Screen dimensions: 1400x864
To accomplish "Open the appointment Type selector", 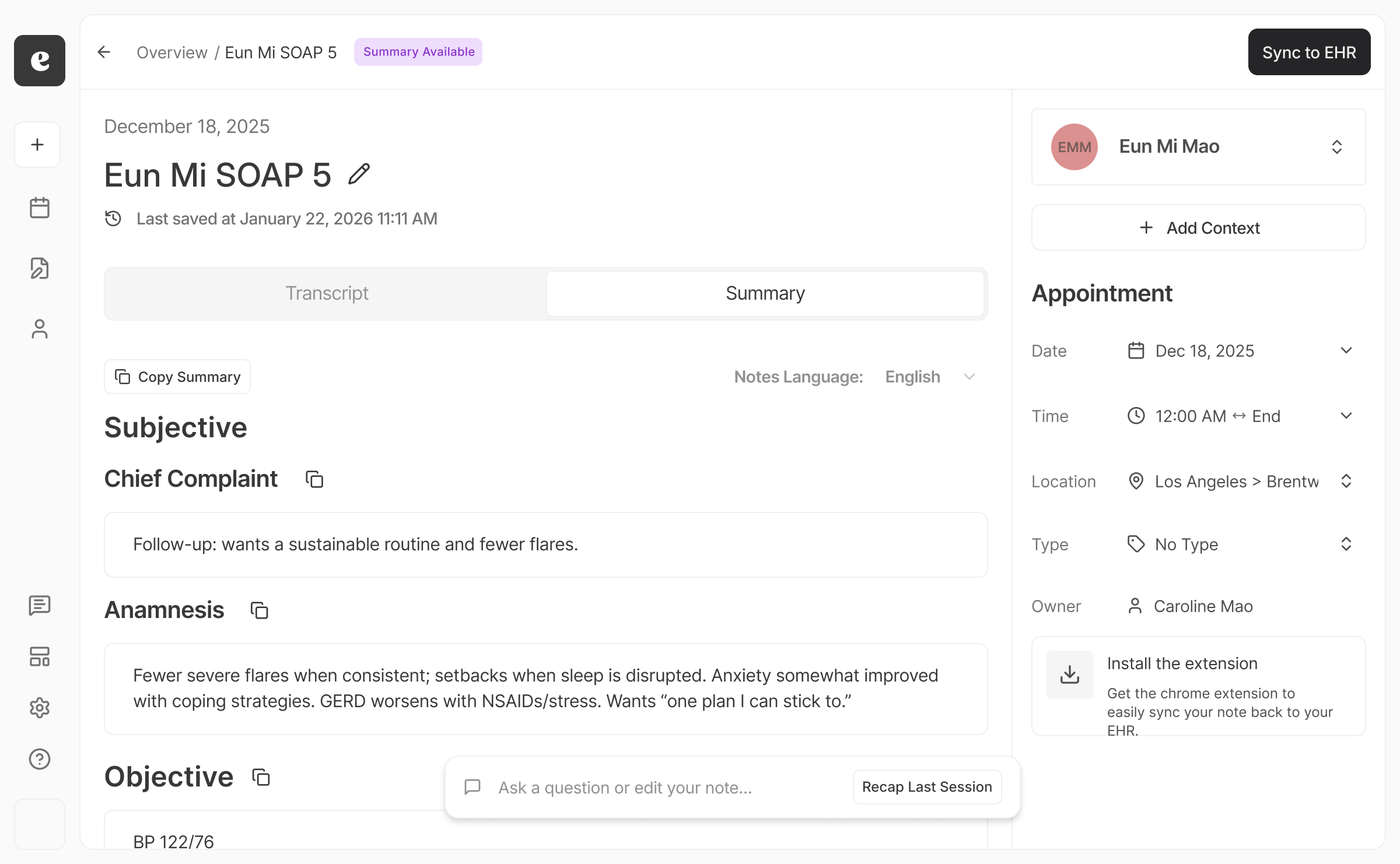I will click(1240, 545).
